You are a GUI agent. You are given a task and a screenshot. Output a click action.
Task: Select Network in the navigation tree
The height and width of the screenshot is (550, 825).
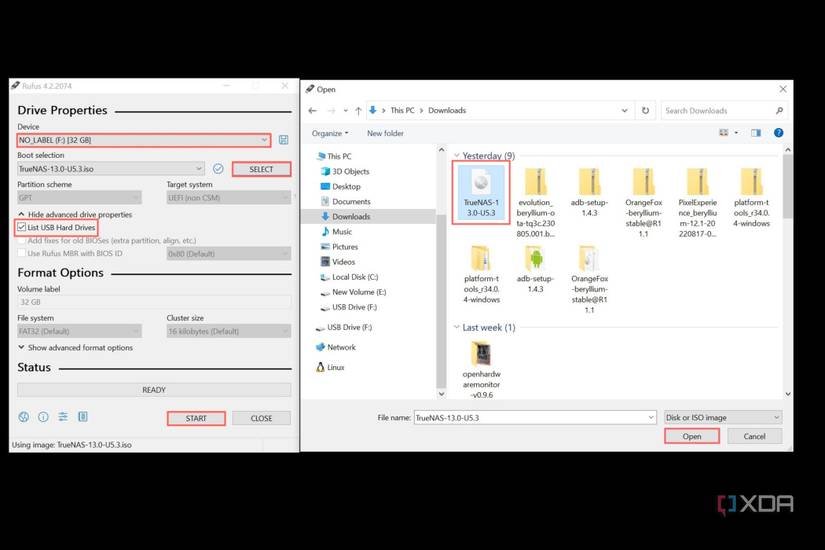pyautogui.click(x=336, y=347)
